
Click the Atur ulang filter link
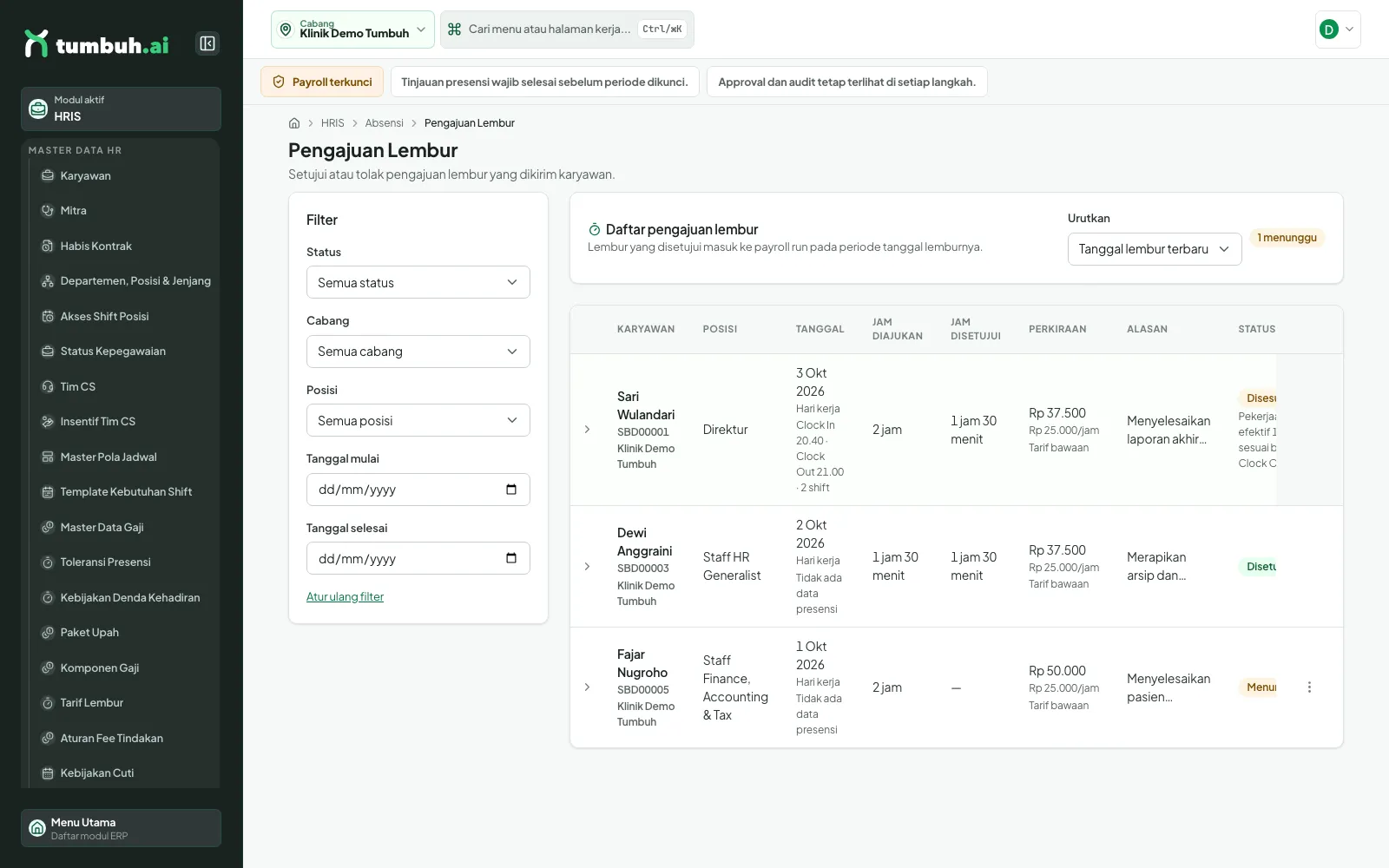345,597
